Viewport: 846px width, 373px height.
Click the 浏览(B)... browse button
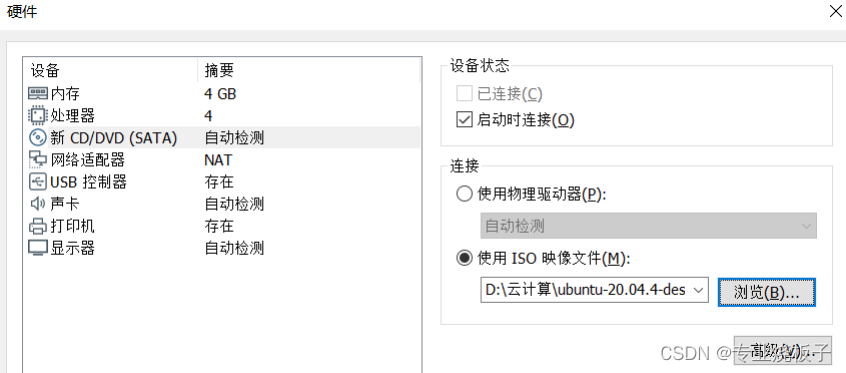pos(767,292)
